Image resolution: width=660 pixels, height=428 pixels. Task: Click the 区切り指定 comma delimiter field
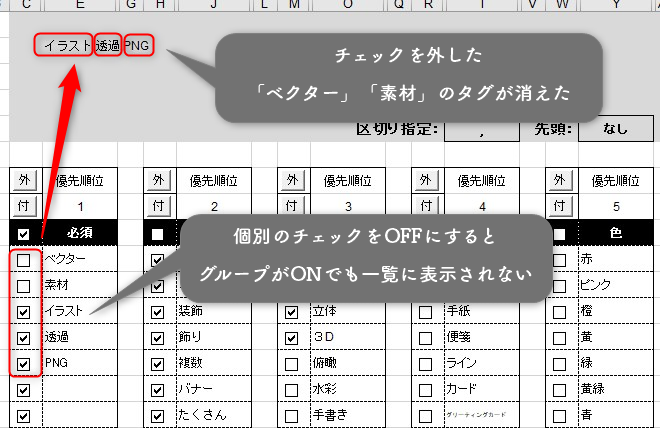pyautogui.click(x=482, y=132)
